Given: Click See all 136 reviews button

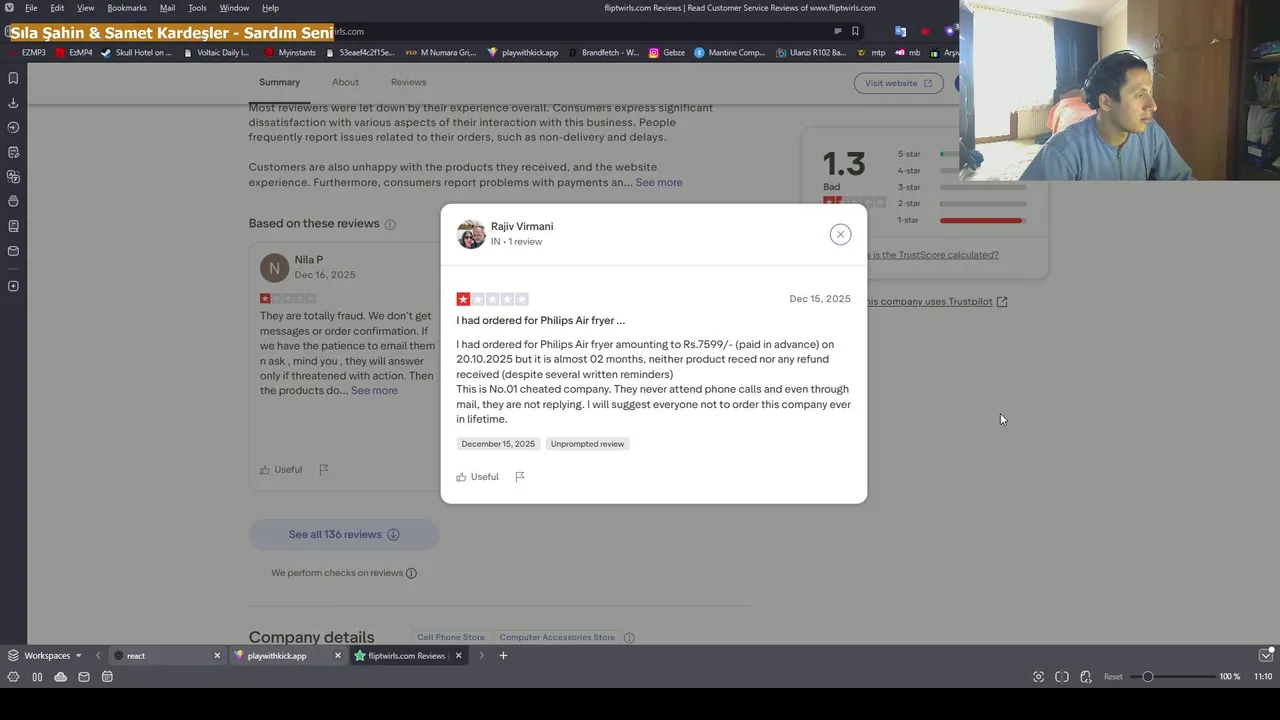Looking at the screenshot, I should 344,534.
